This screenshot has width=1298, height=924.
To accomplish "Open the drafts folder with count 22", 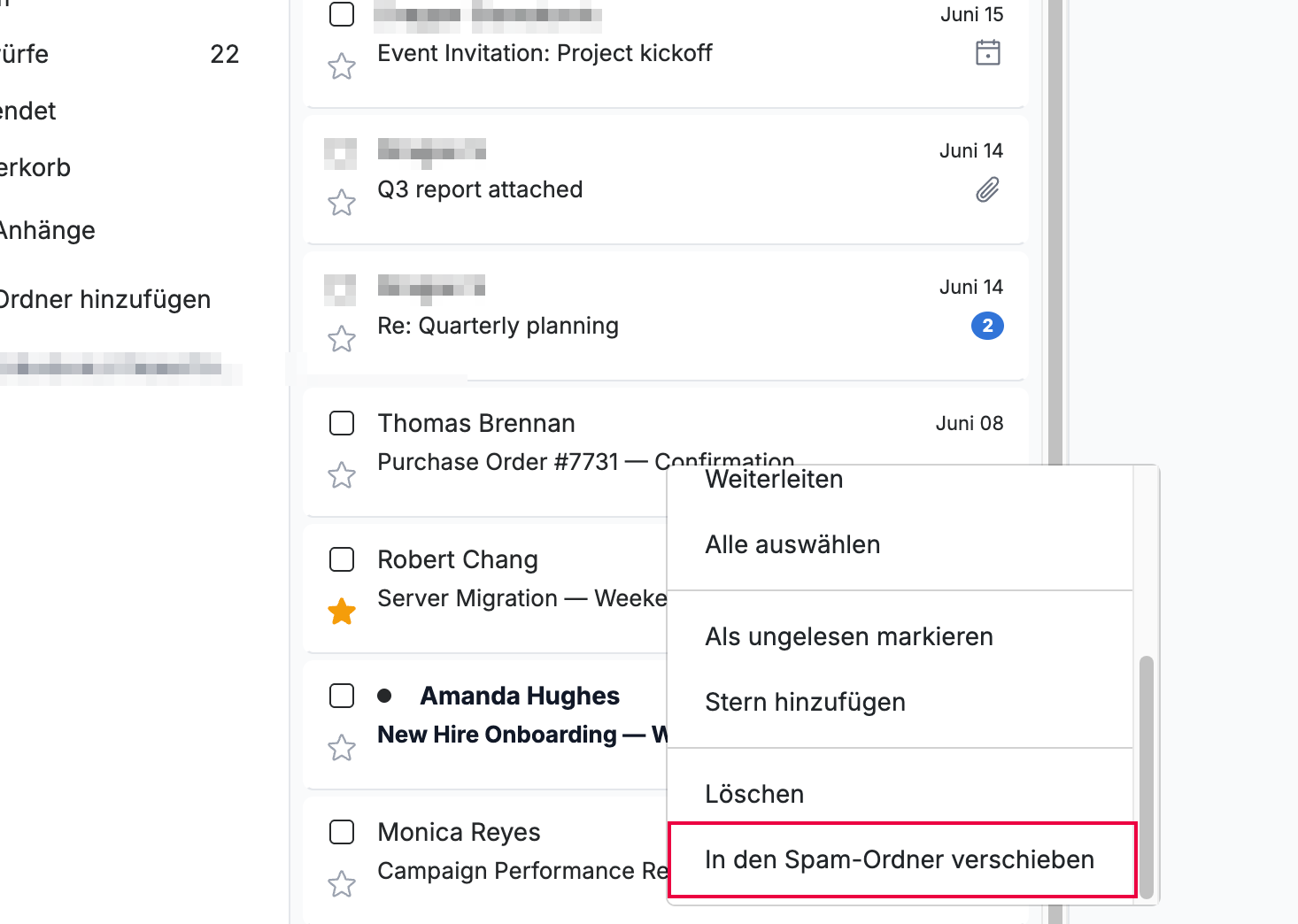I will (120, 54).
